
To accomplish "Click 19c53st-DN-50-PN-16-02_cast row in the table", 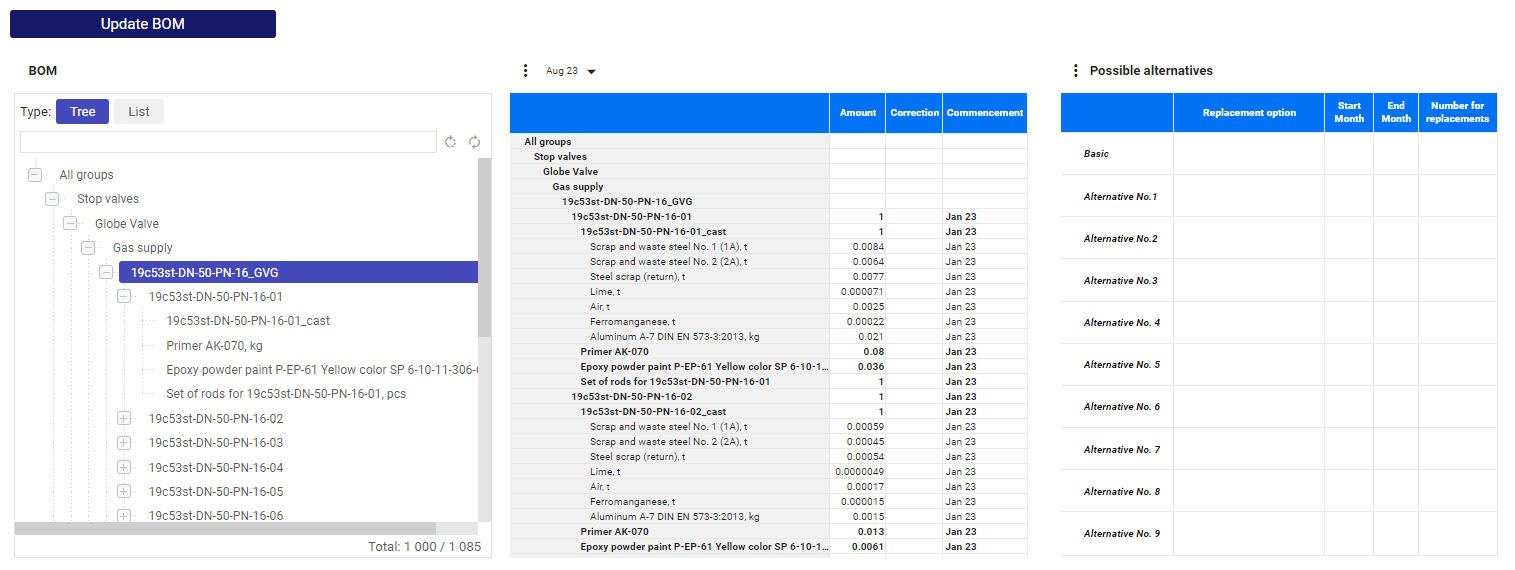I will tap(768, 411).
